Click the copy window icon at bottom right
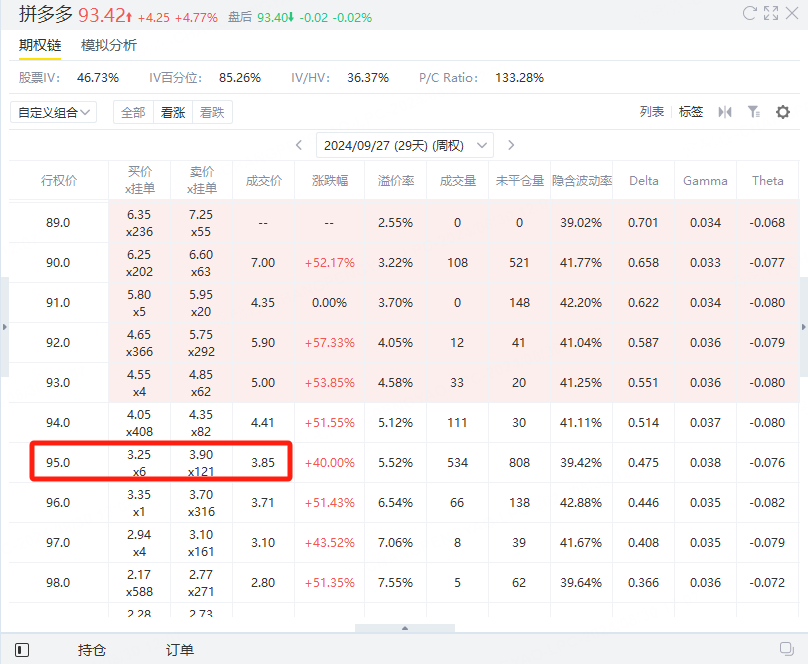808x664 pixels. click(786, 649)
